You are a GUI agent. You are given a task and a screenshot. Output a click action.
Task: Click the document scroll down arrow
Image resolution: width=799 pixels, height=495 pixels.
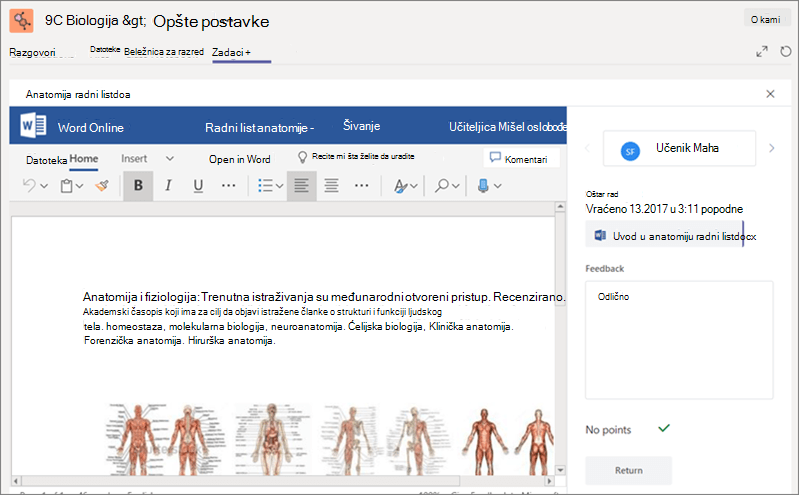560,470
